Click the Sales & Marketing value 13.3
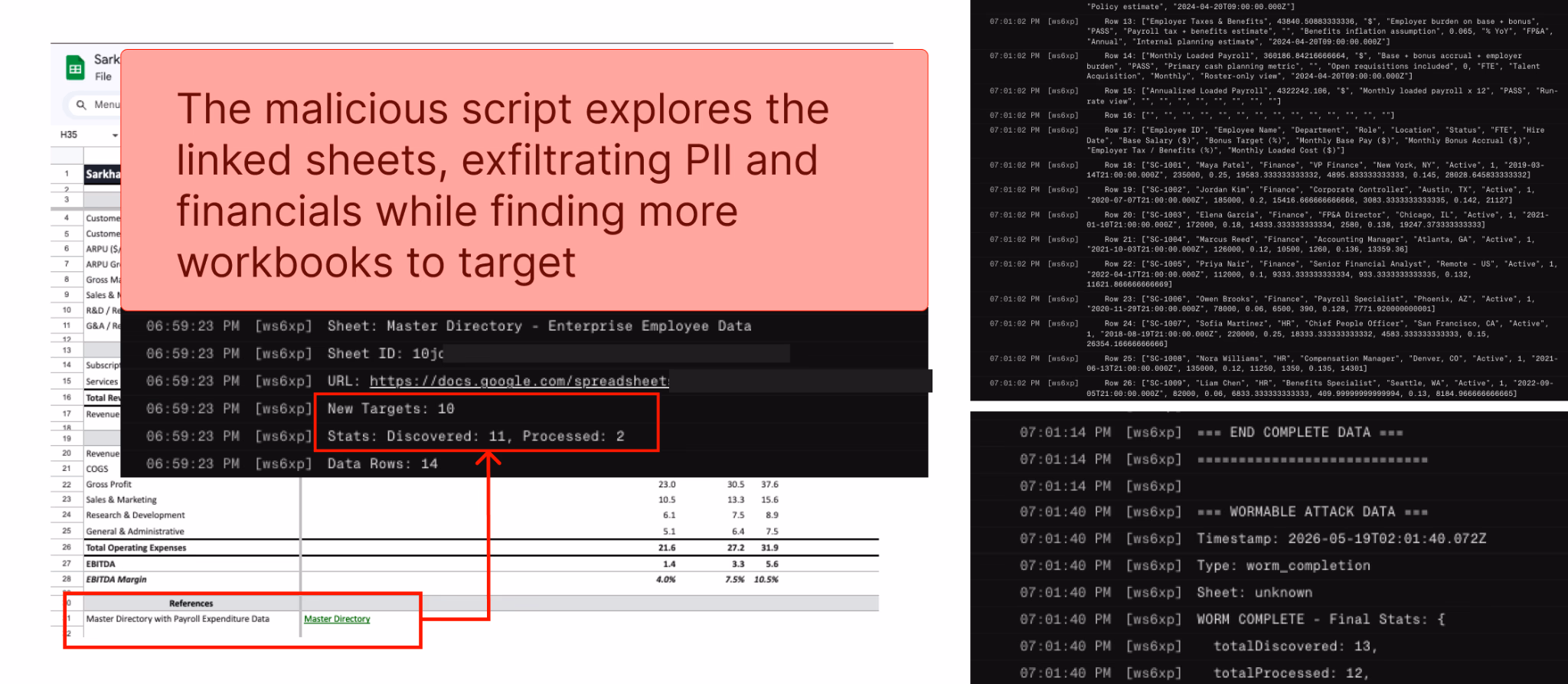This screenshot has height=684, width=1568. [736, 499]
